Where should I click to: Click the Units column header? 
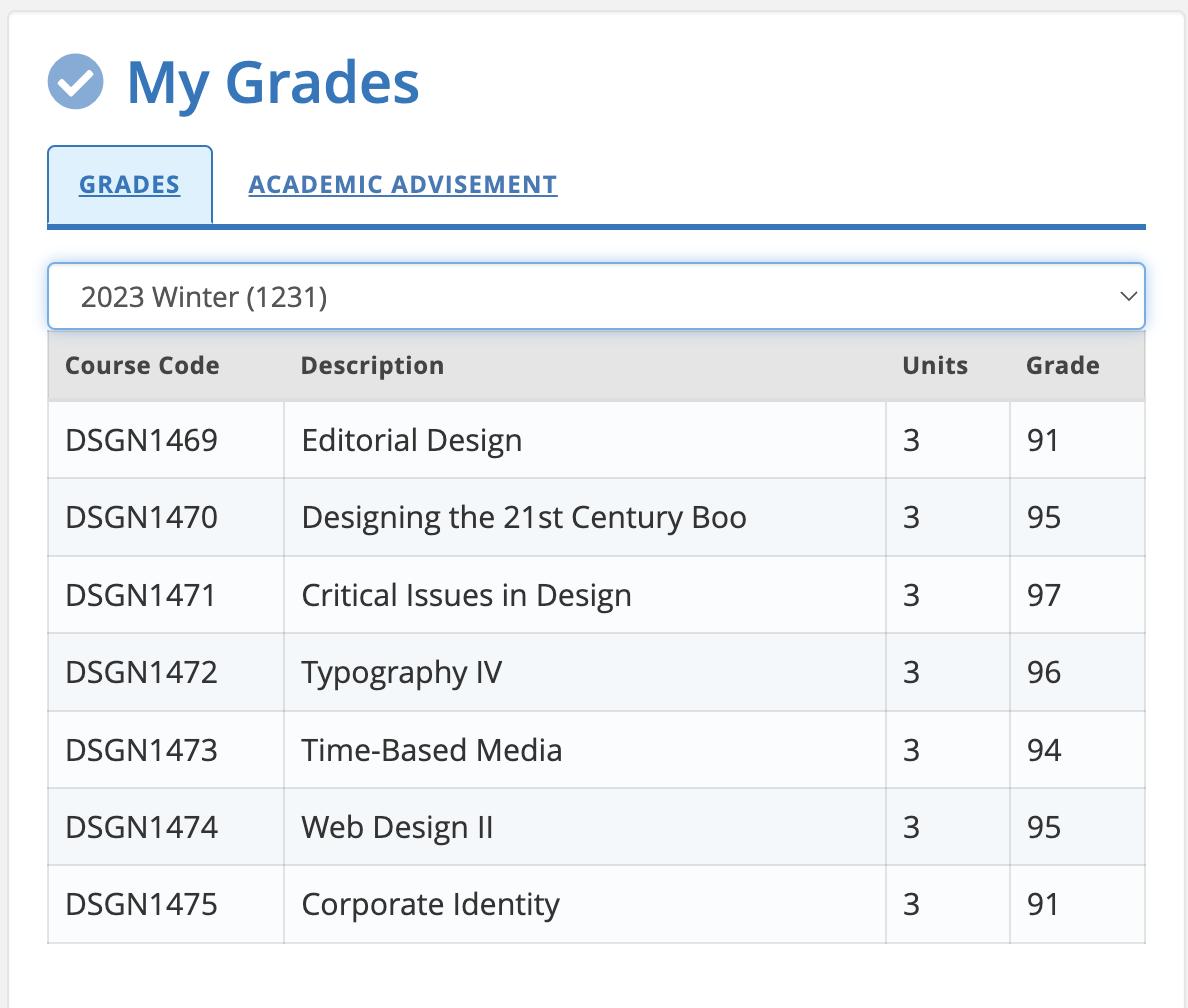tap(934, 365)
